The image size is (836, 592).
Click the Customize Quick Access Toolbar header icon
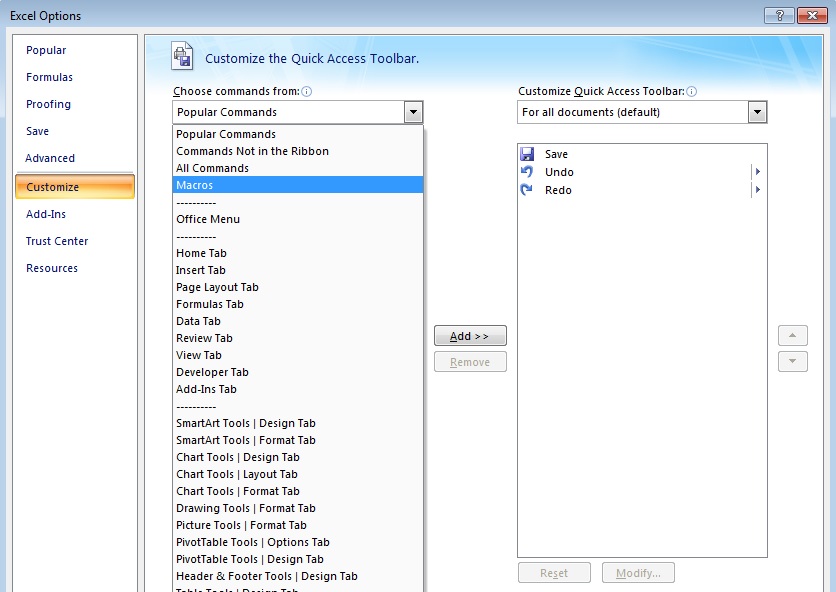pyautogui.click(x=182, y=56)
